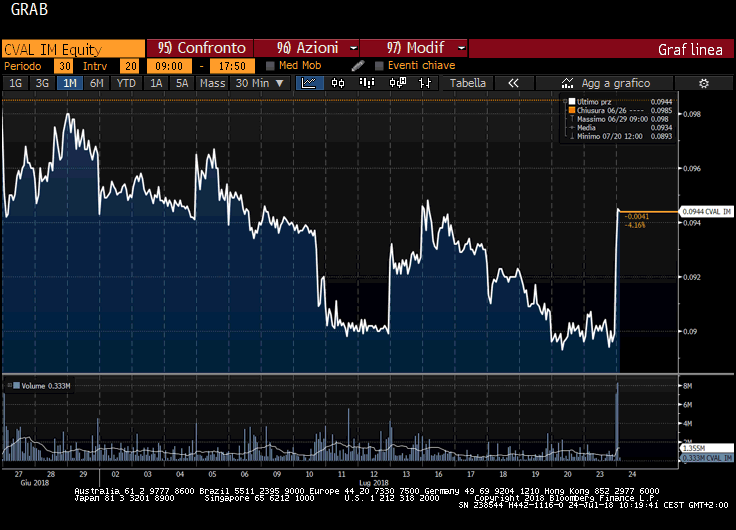Click the Volume 0.333M label
Screen dimensions: 736x530
[46, 386]
